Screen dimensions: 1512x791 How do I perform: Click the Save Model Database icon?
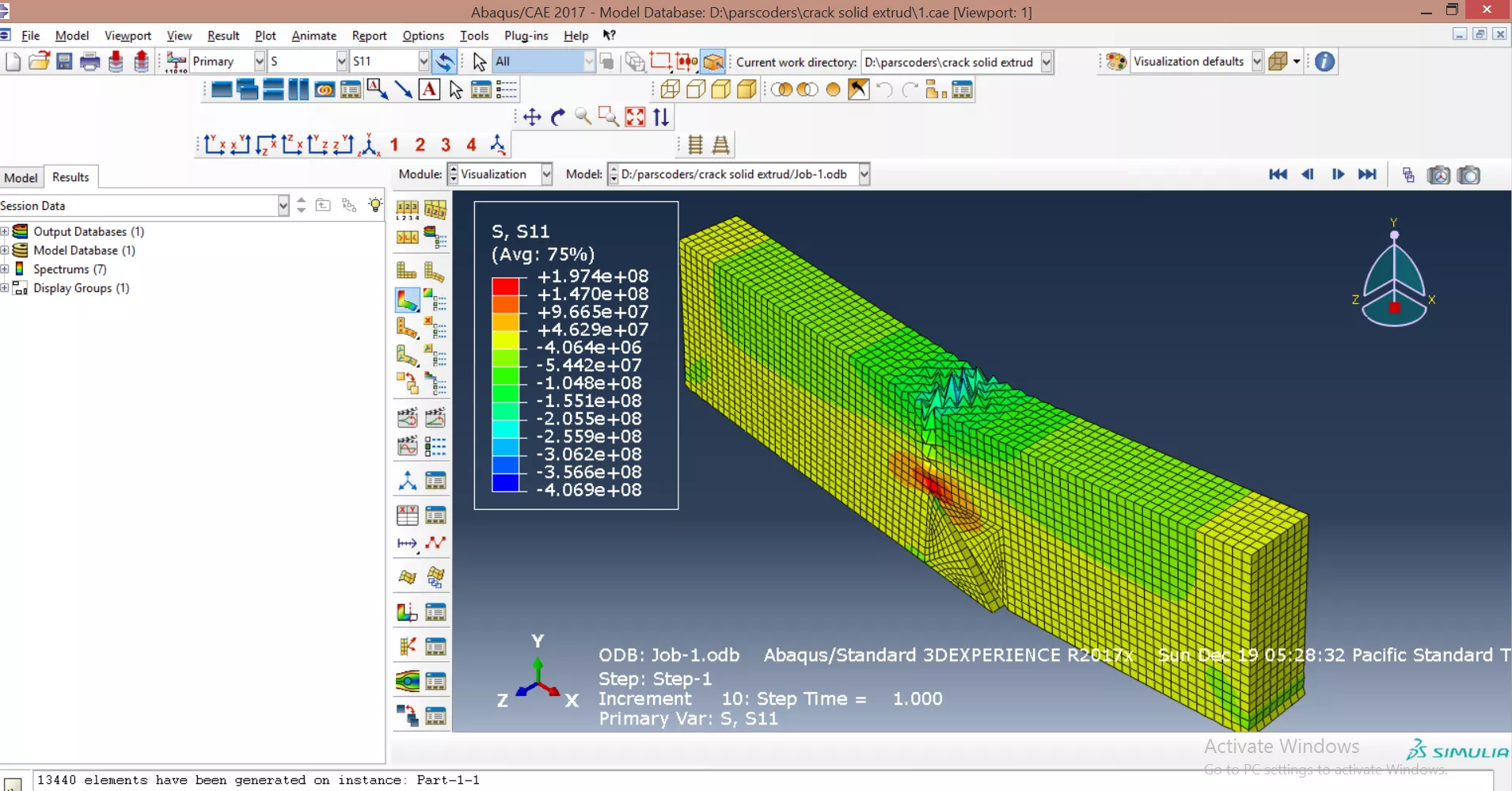point(64,62)
